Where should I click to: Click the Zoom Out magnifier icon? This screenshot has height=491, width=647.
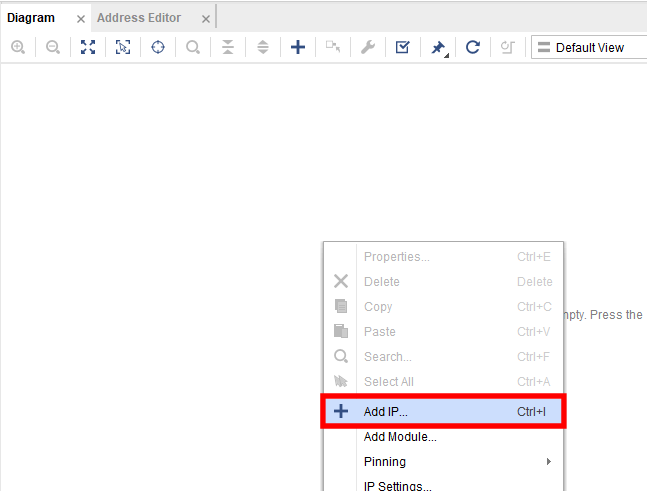(53, 47)
